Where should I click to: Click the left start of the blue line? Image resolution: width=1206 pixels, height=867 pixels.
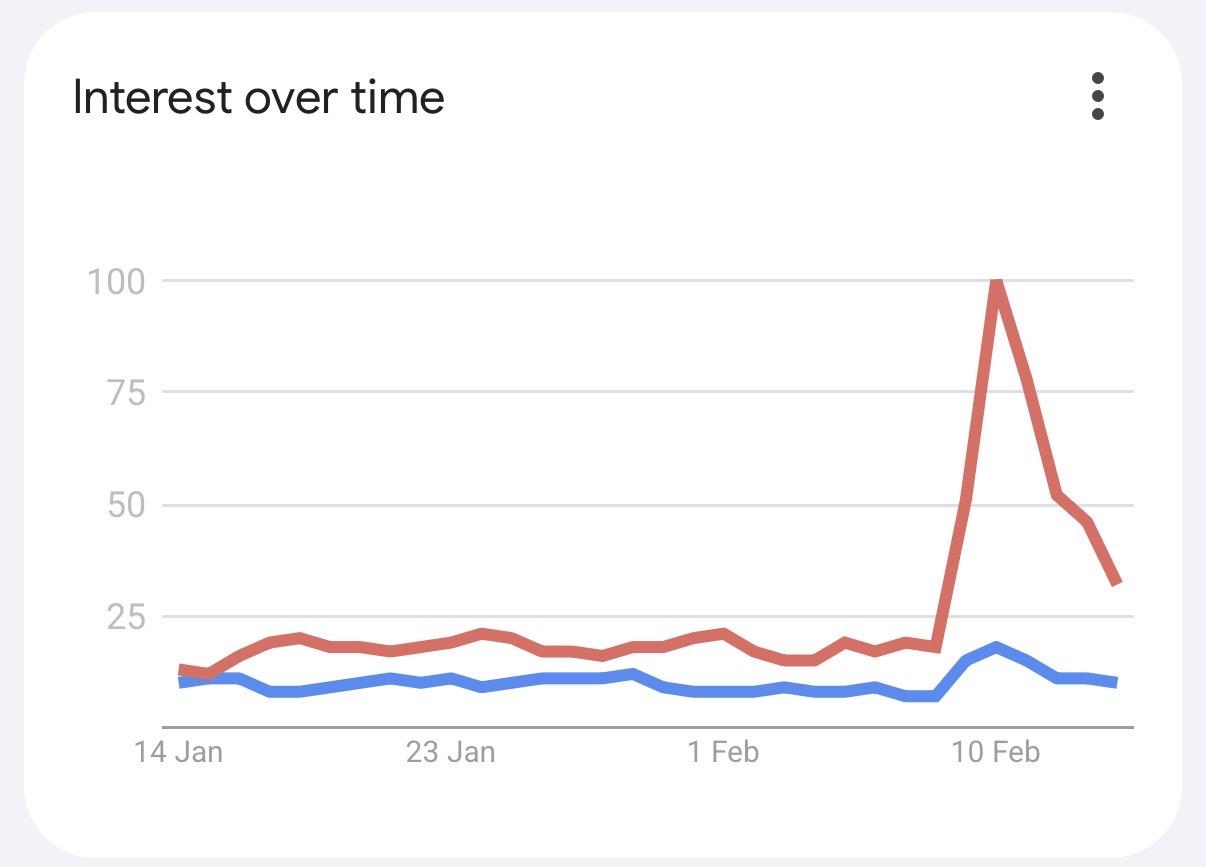[181, 682]
